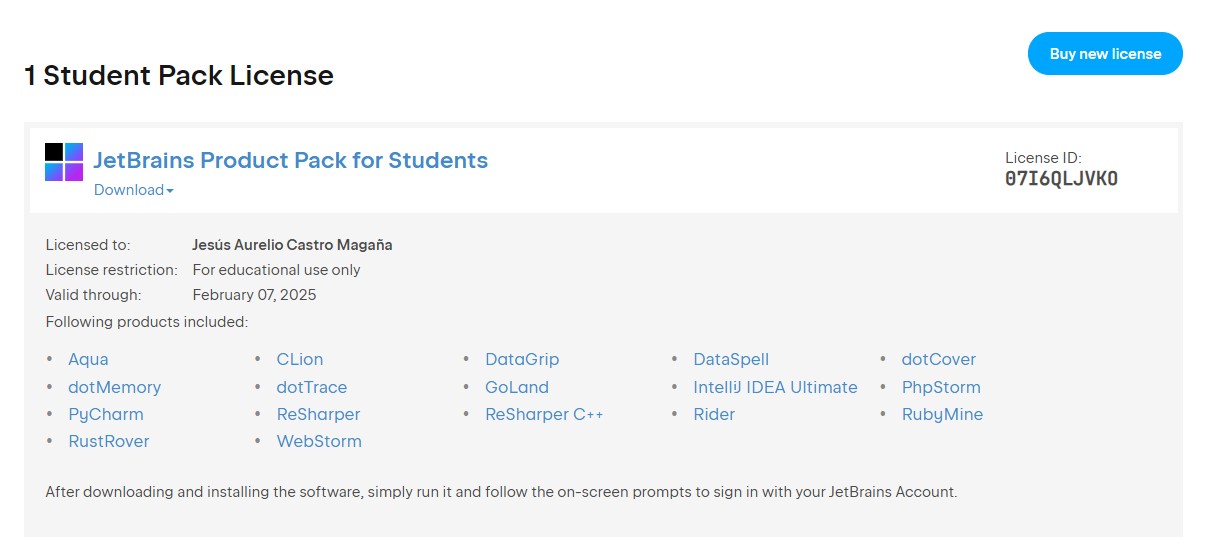The width and height of the screenshot is (1220, 545).
Task: Open the Rider product link
Action: point(714,414)
